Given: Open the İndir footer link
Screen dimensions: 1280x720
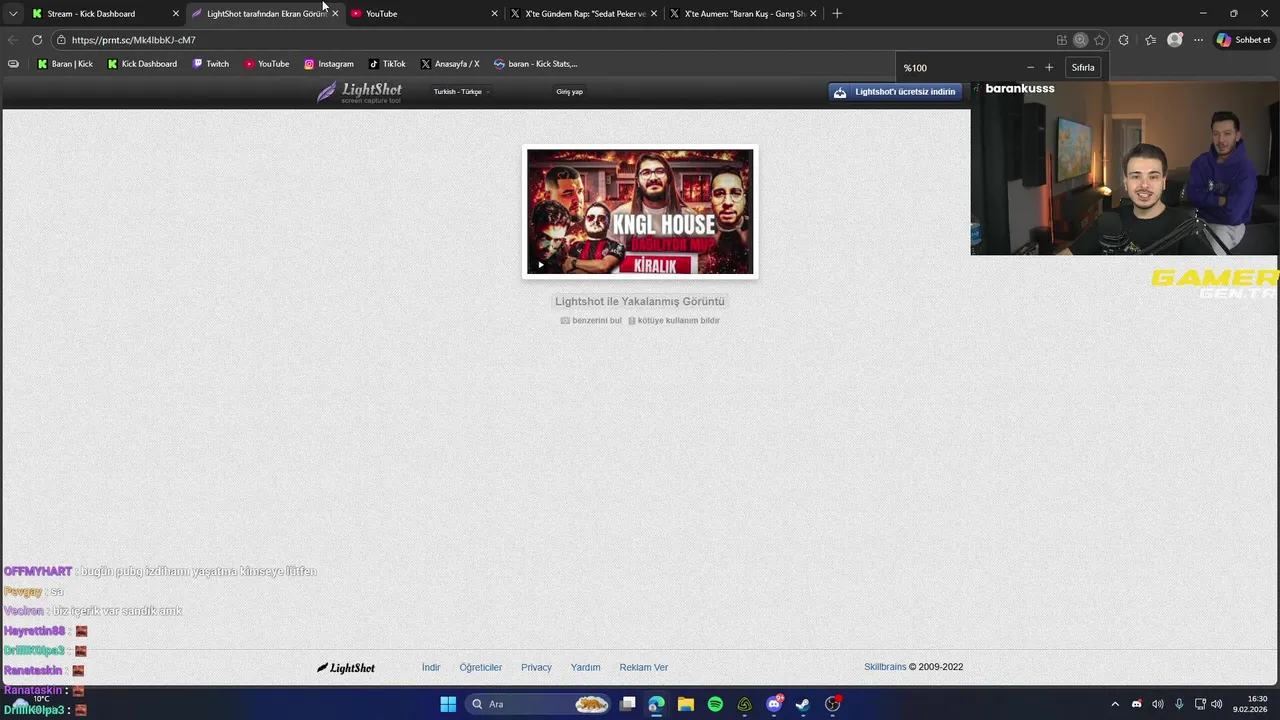Looking at the screenshot, I should click(x=431, y=667).
